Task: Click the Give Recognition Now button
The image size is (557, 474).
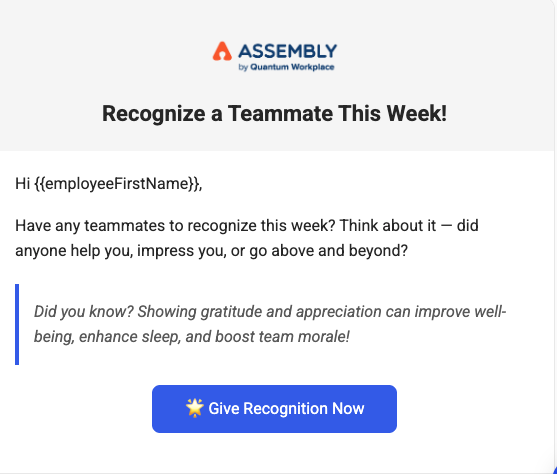Action: coord(274,409)
